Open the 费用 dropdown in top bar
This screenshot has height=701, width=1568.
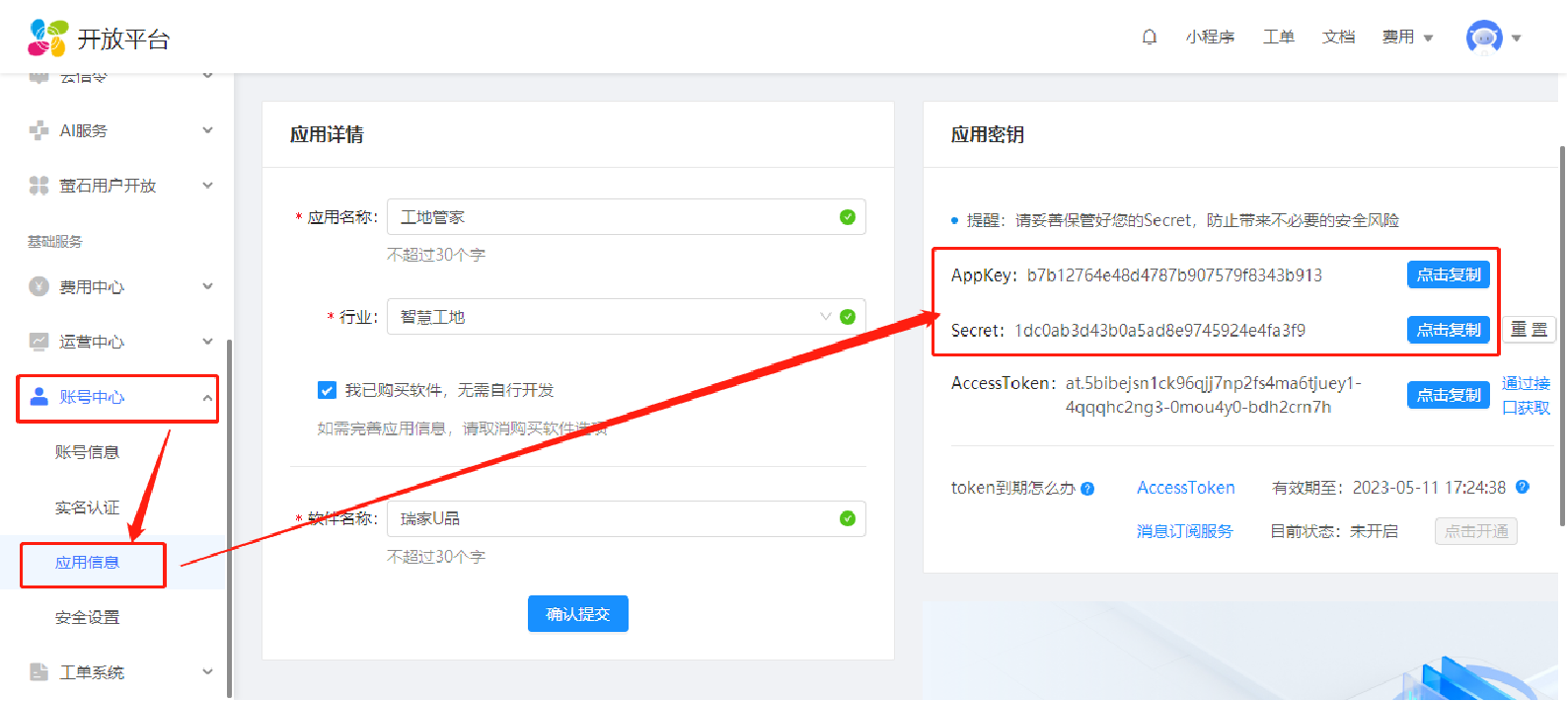click(1407, 38)
